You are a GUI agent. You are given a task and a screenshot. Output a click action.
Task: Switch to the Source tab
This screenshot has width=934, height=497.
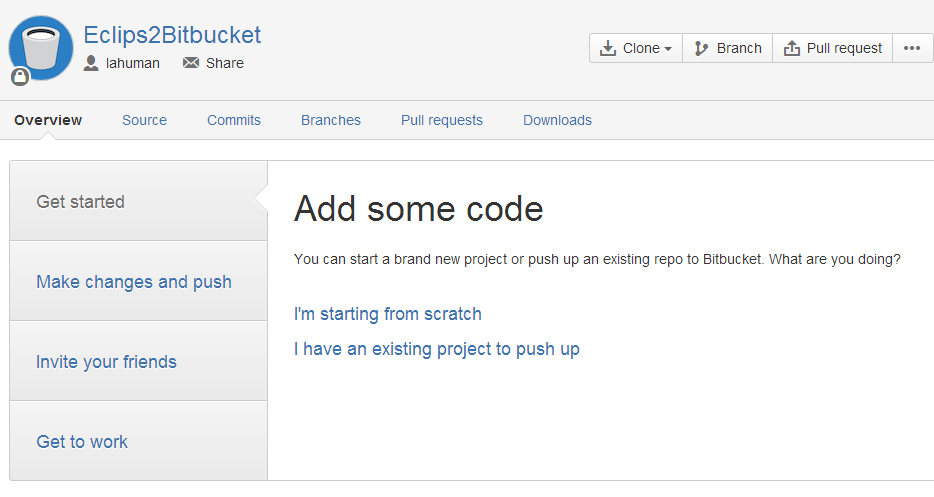(x=144, y=120)
